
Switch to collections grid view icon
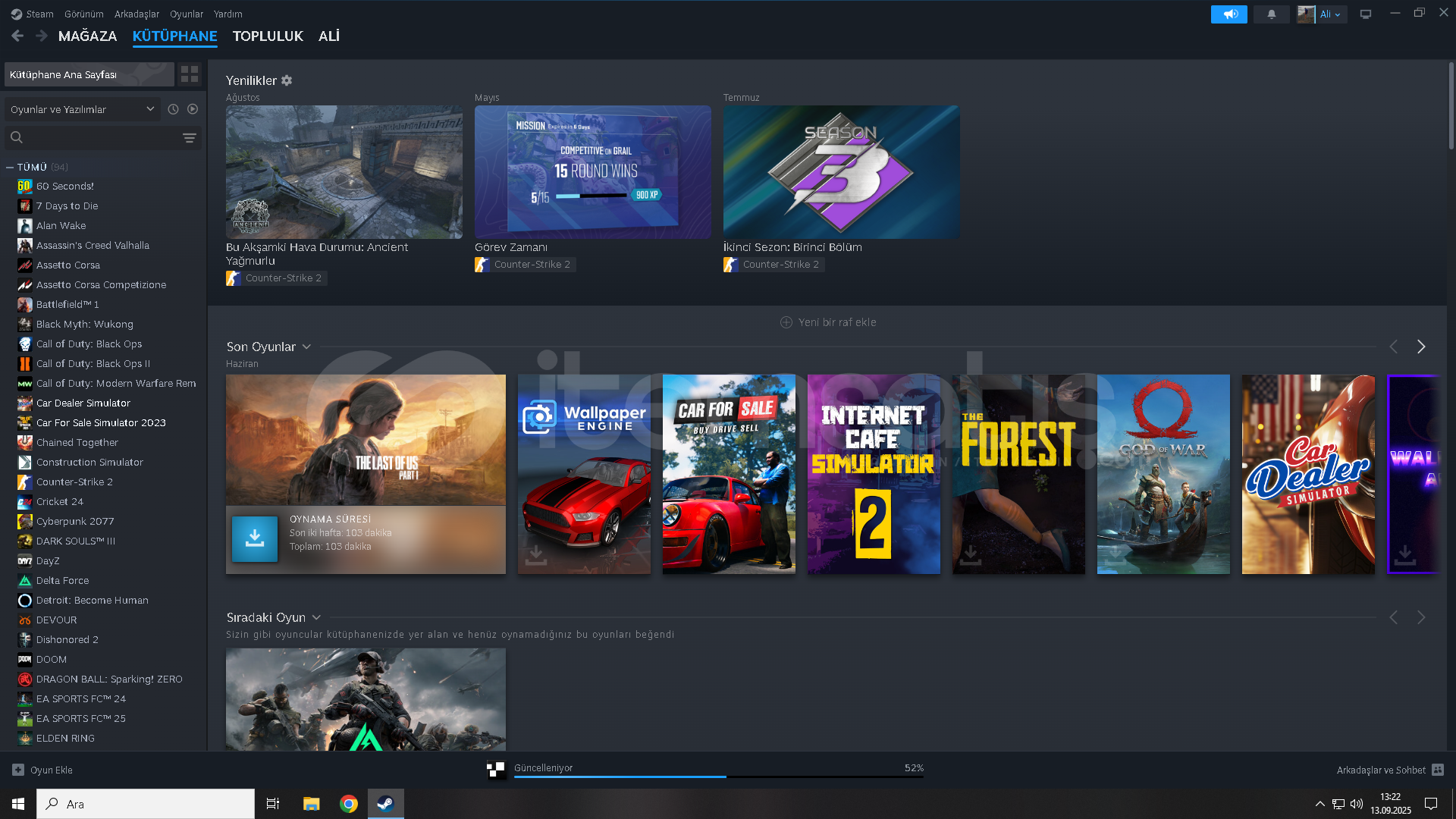click(x=190, y=74)
